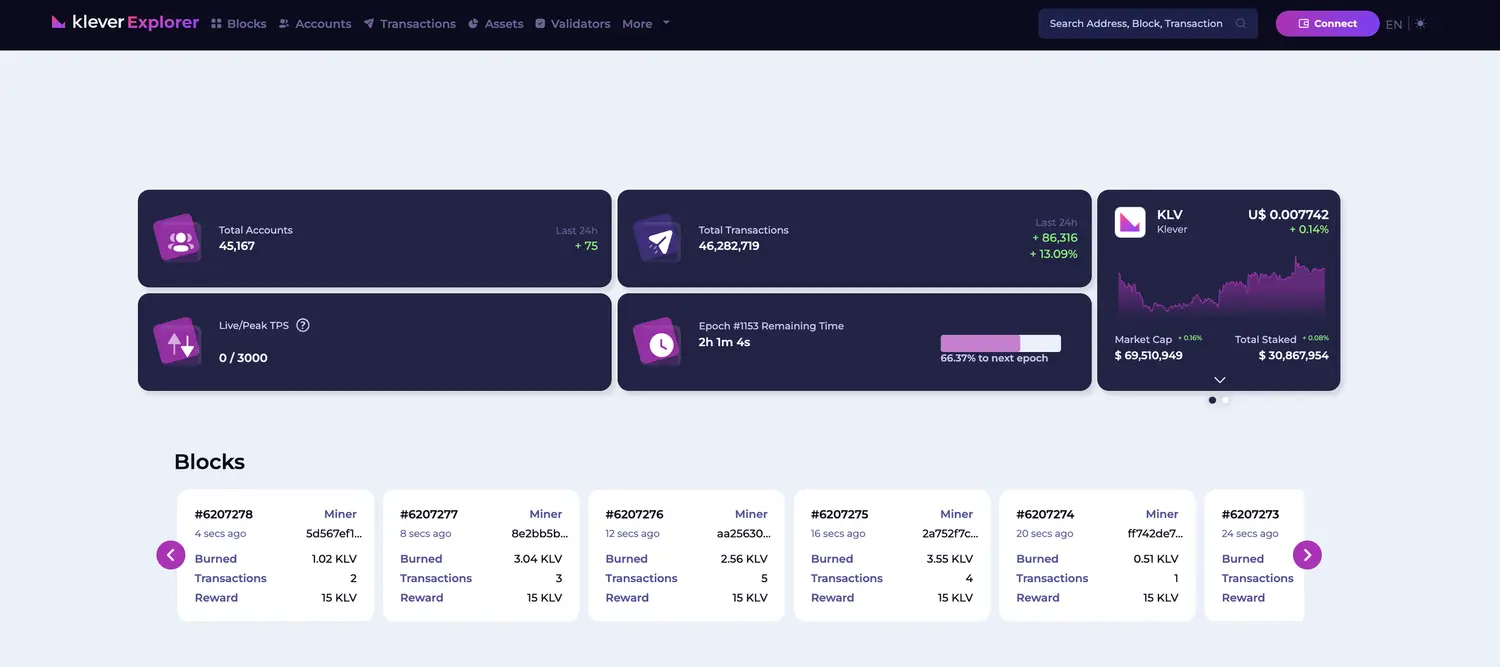The height and width of the screenshot is (667, 1500).
Task: Click the Blocks section heading
Action: [209, 462]
